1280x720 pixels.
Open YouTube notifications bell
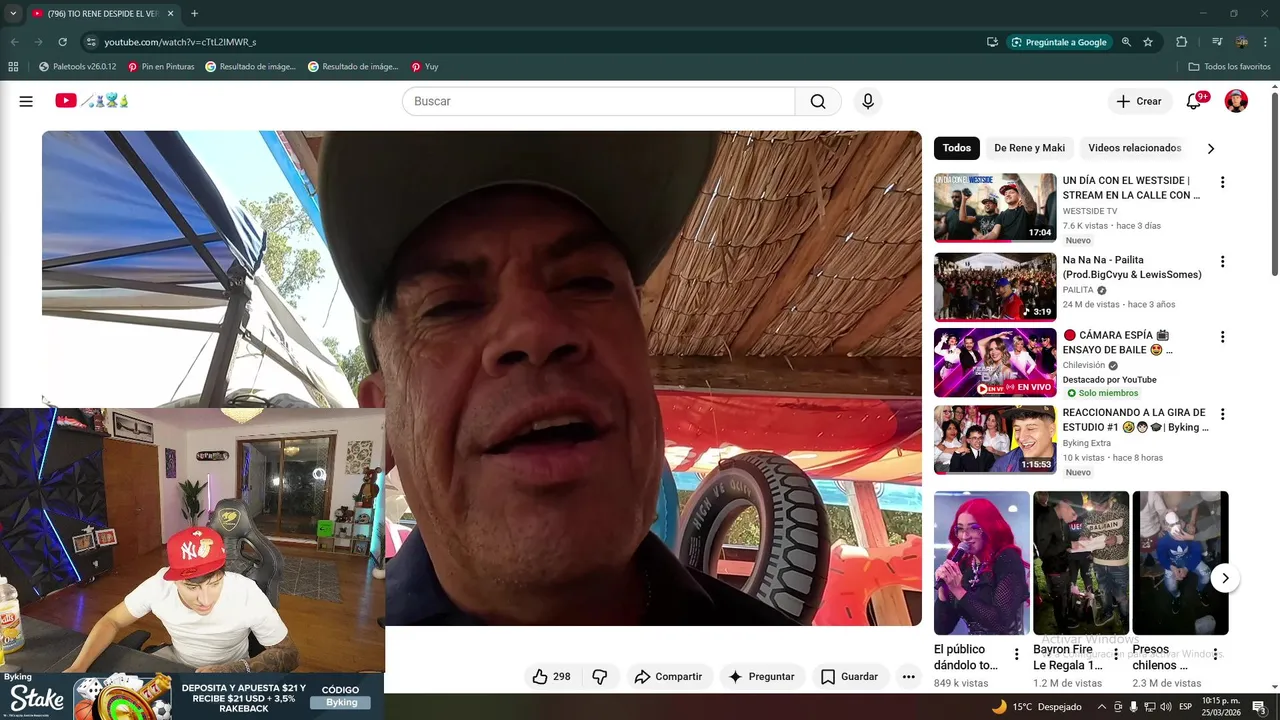1194,101
